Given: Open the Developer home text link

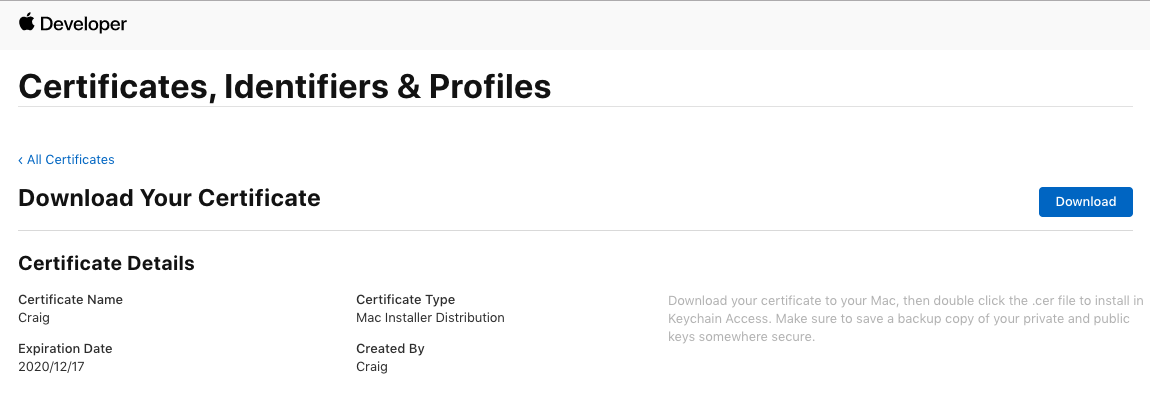Looking at the screenshot, I should click(x=83, y=24).
